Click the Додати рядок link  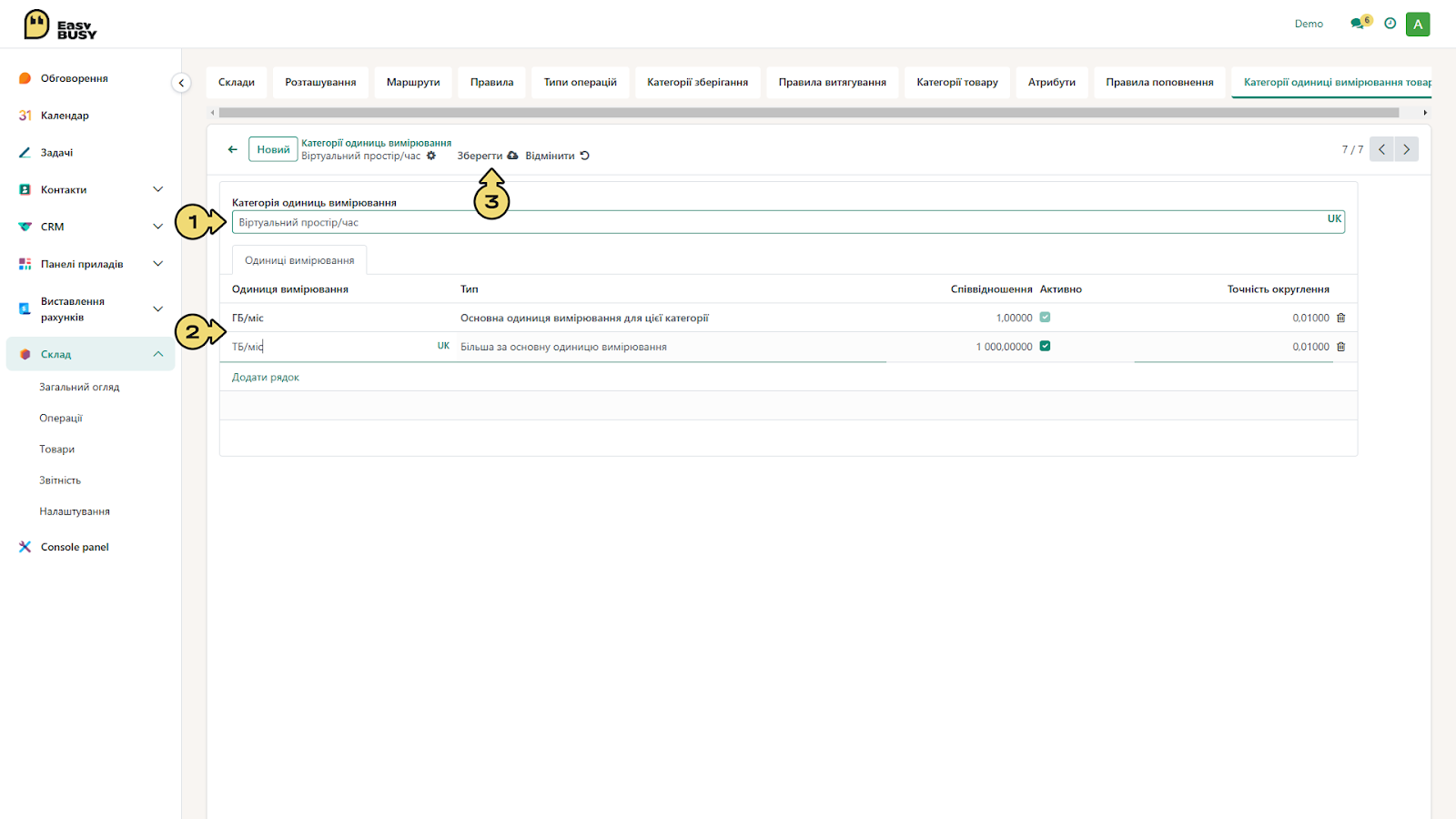tap(265, 377)
